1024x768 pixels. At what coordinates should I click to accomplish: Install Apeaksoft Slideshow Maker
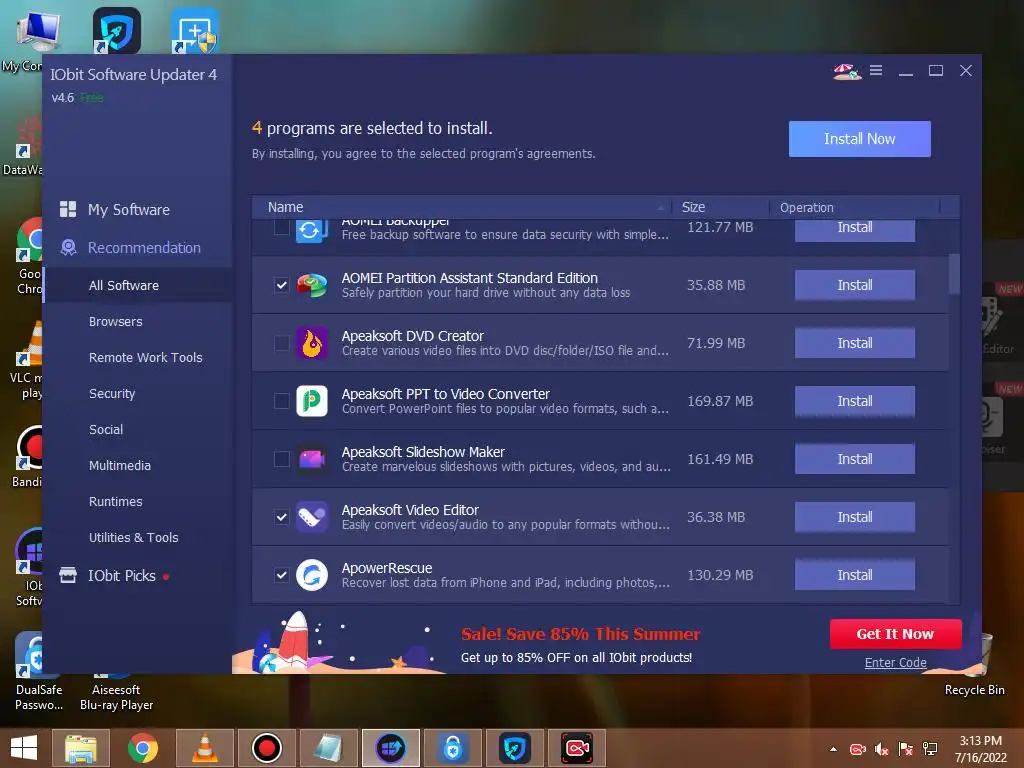pyautogui.click(x=854, y=459)
